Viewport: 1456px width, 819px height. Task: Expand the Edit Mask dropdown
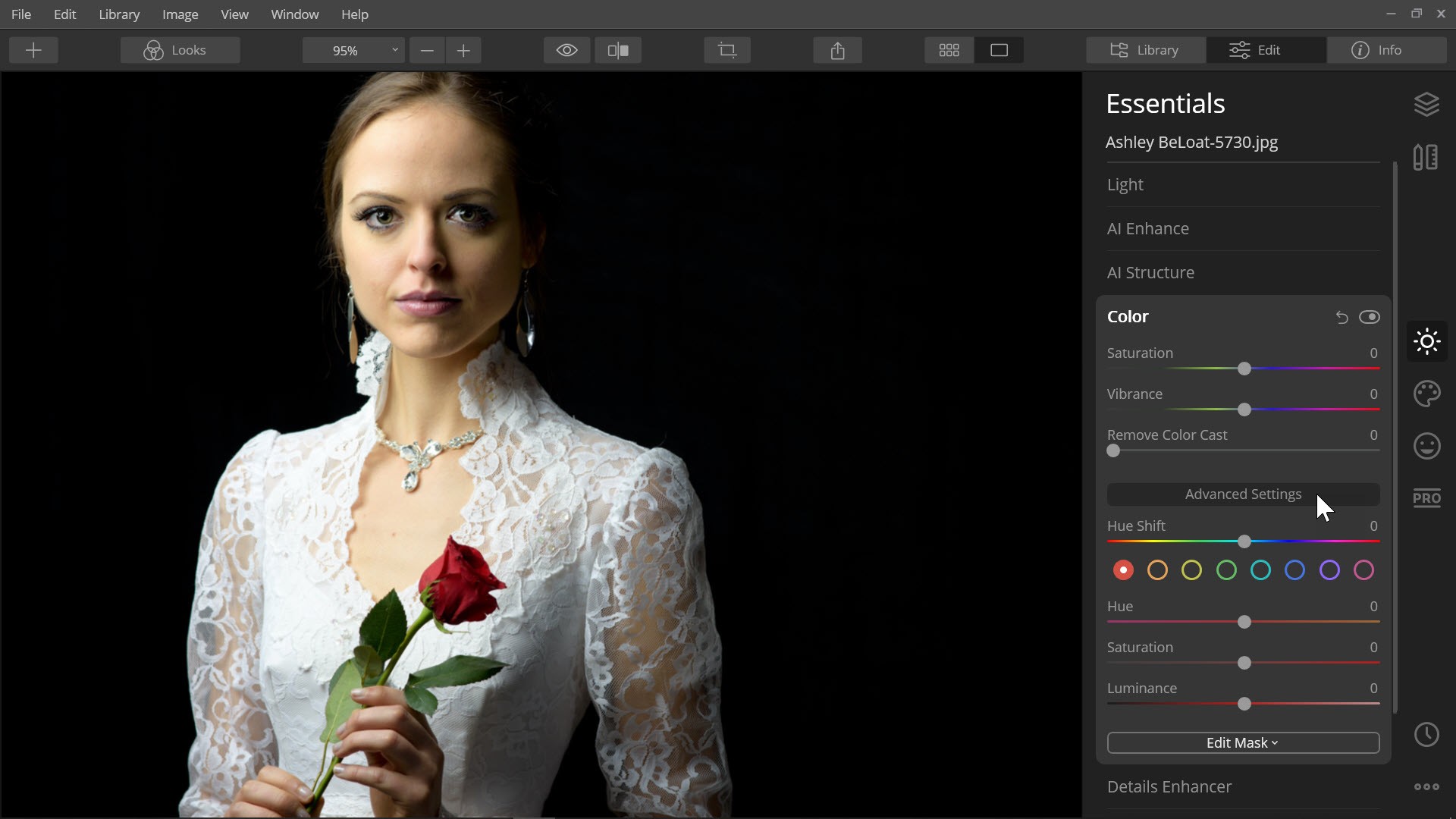(1242, 743)
